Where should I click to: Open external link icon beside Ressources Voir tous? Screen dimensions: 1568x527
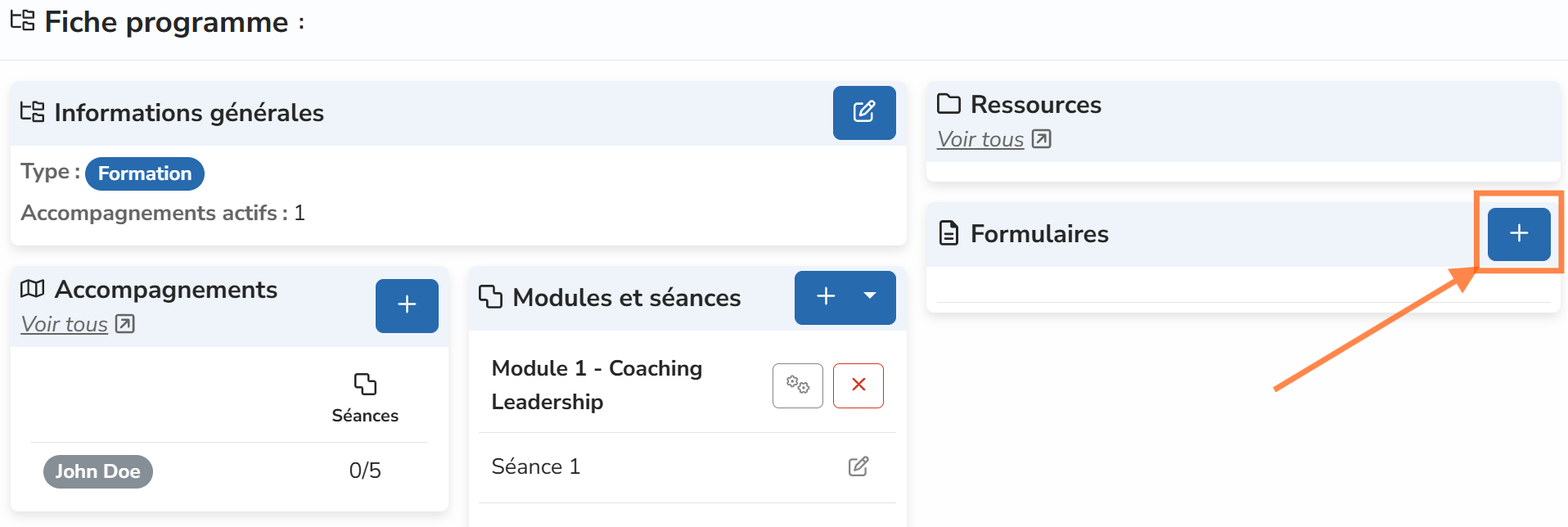[x=1041, y=139]
